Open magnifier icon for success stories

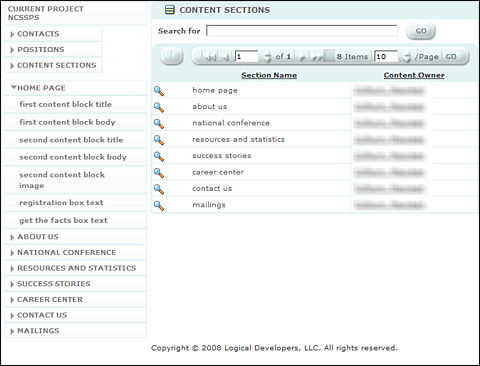(159, 156)
